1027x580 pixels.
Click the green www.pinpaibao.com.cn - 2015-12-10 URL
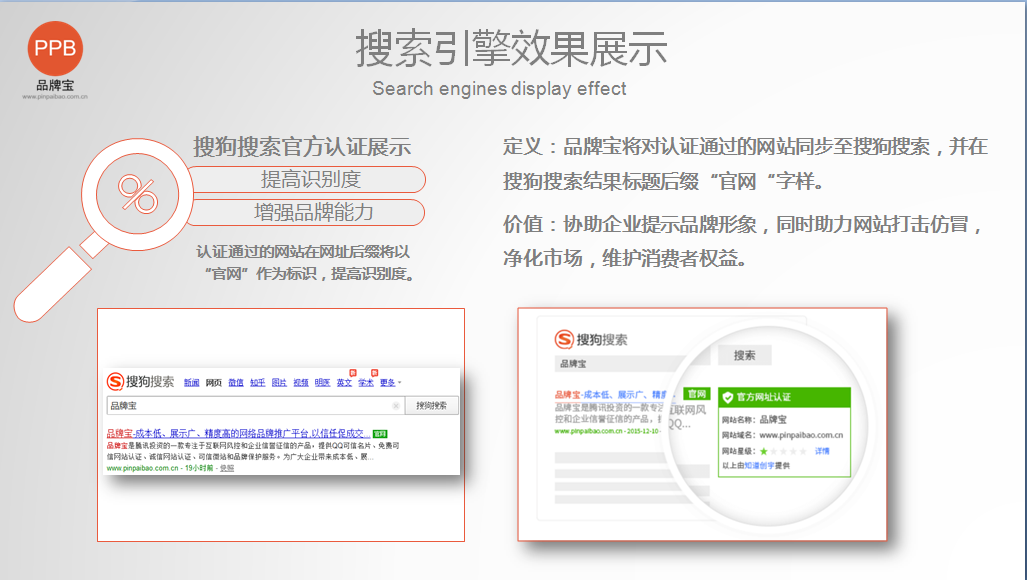pos(607,431)
